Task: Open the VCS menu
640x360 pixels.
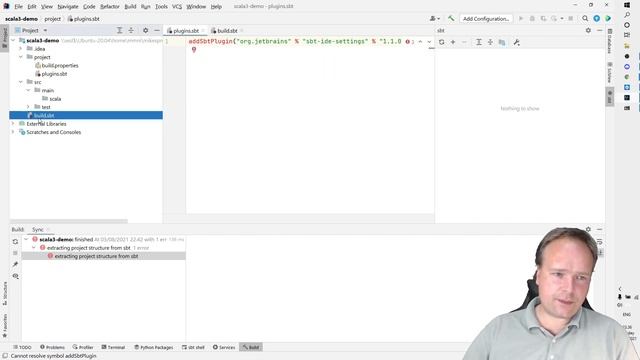Action: 177,7
